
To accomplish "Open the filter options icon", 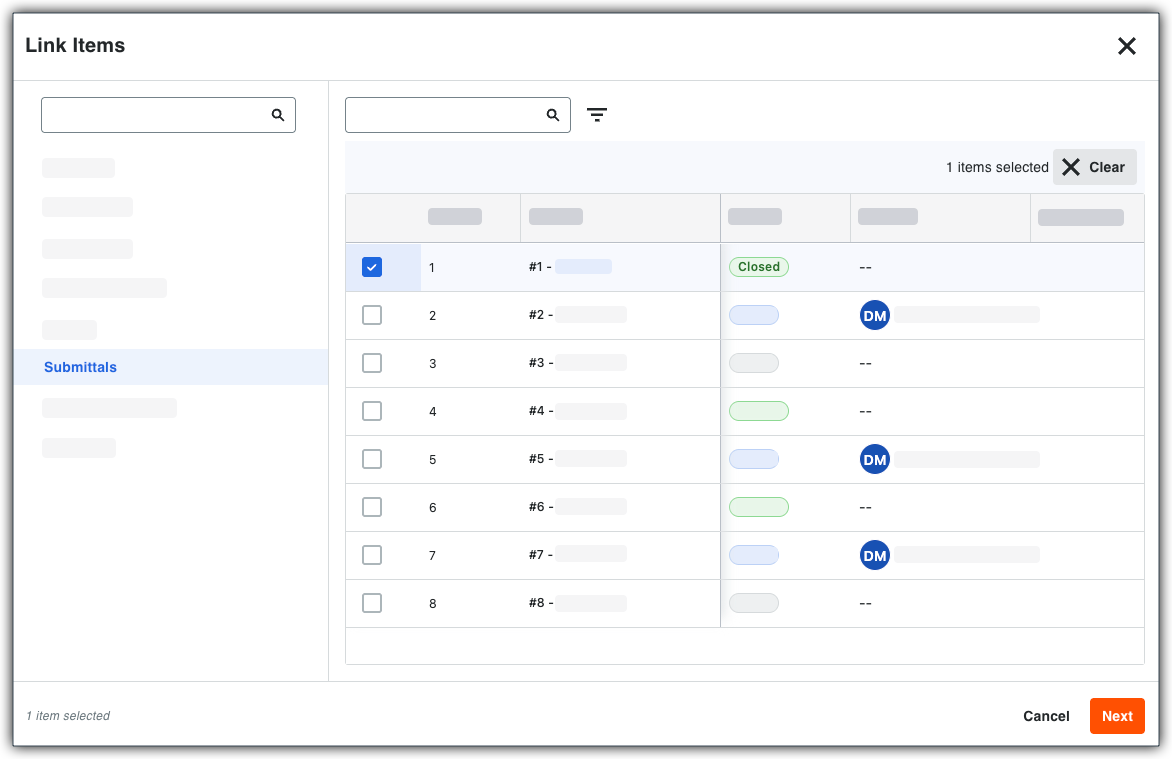I will (x=596, y=115).
